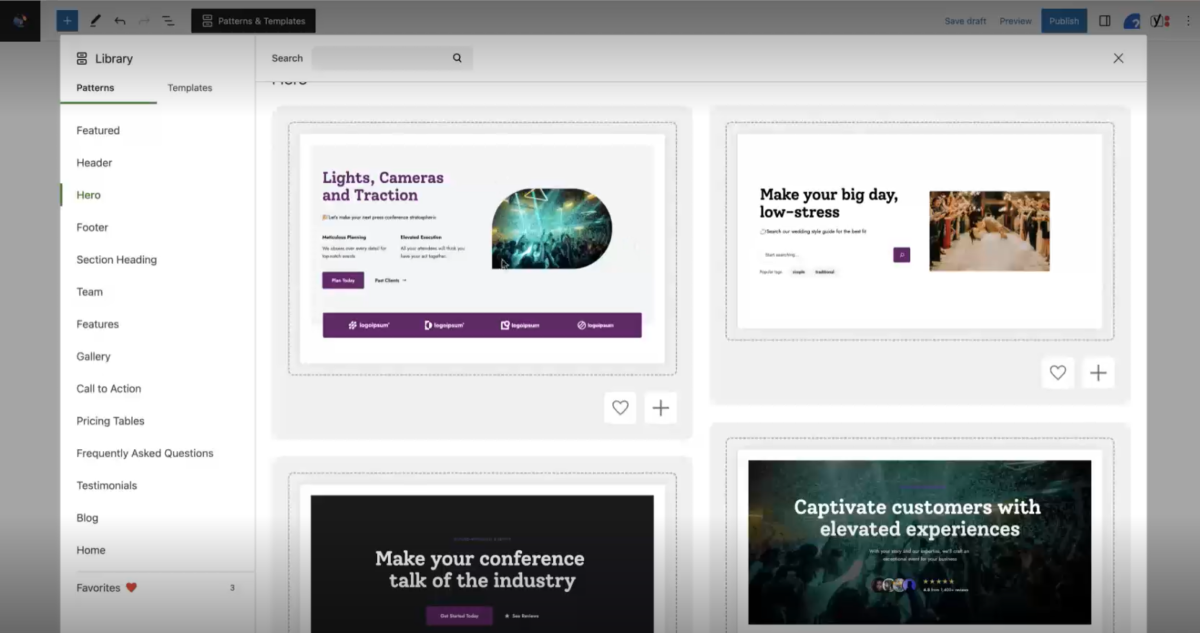Click Save draft link
This screenshot has width=1200, height=633.
coord(965,21)
